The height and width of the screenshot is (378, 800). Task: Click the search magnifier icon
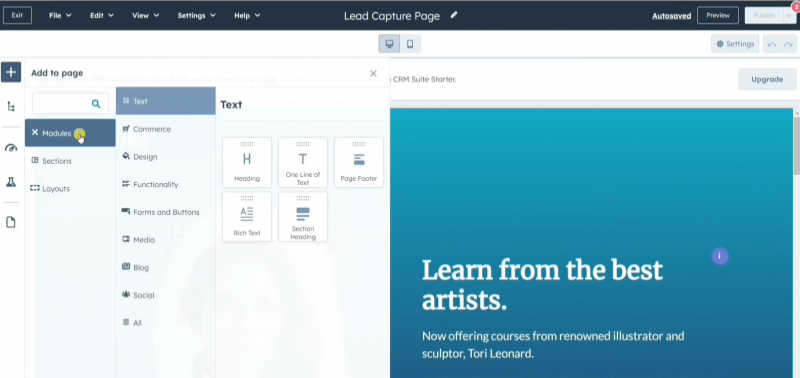pyautogui.click(x=96, y=104)
